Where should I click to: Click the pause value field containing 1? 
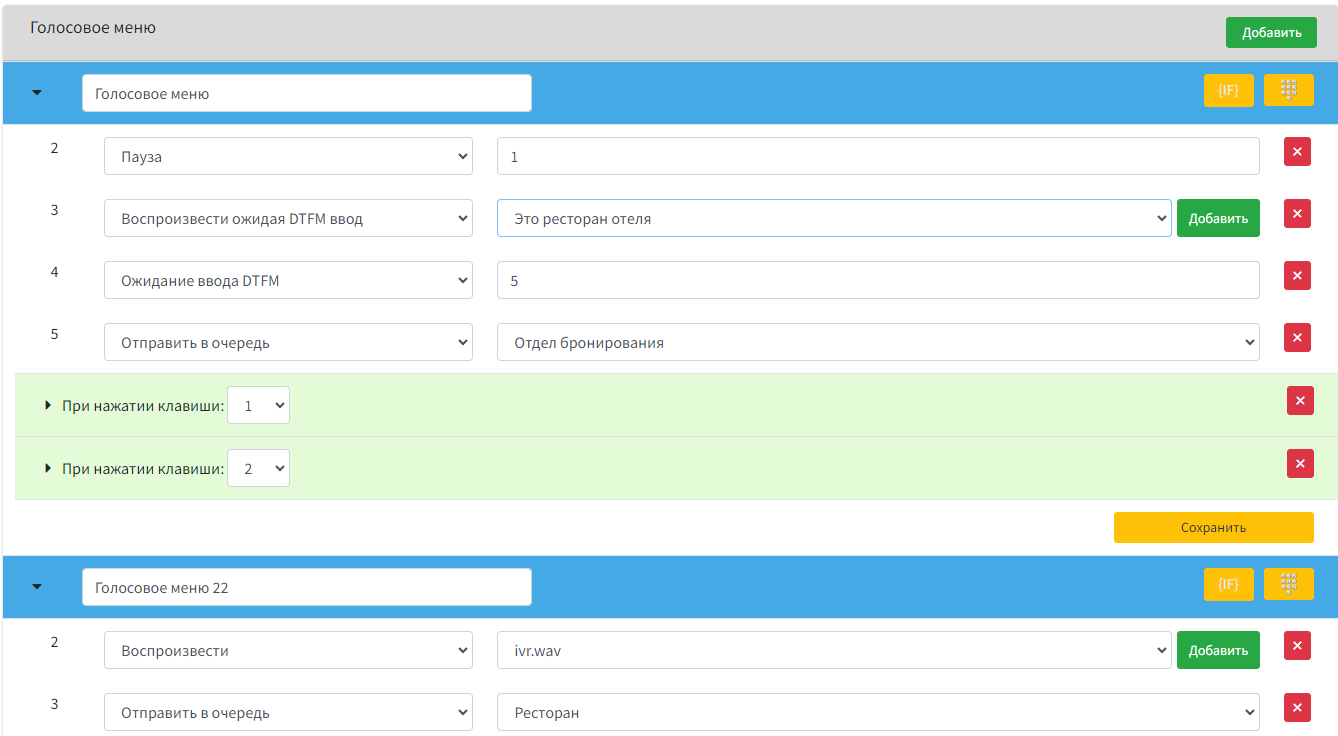point(878,156)
